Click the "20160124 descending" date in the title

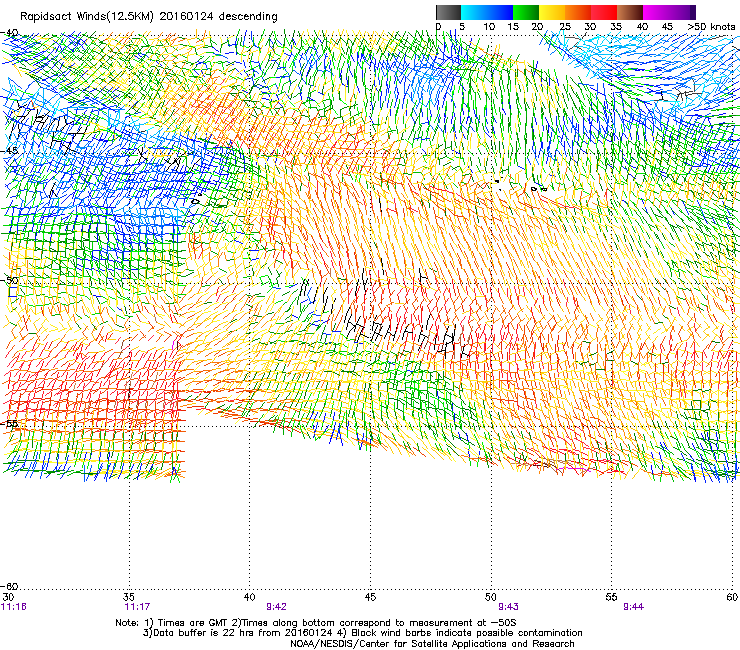[x=218, y=17]
